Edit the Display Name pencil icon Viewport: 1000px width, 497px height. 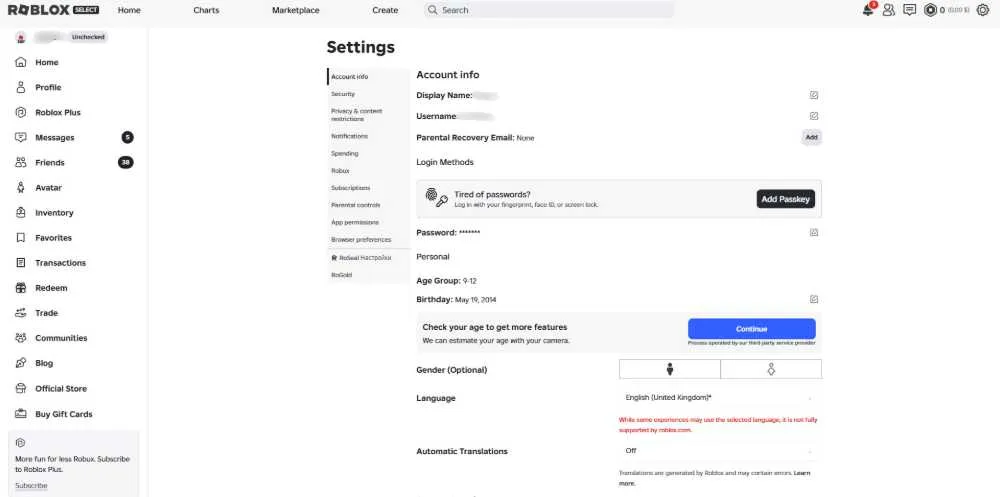click(814, 95)
